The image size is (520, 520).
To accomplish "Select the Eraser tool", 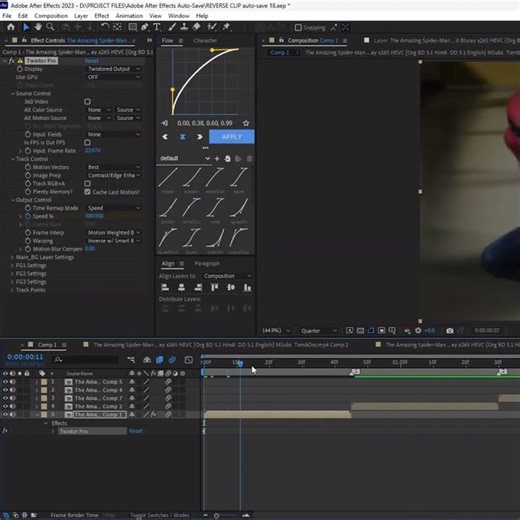I will (x=196, y=27).
